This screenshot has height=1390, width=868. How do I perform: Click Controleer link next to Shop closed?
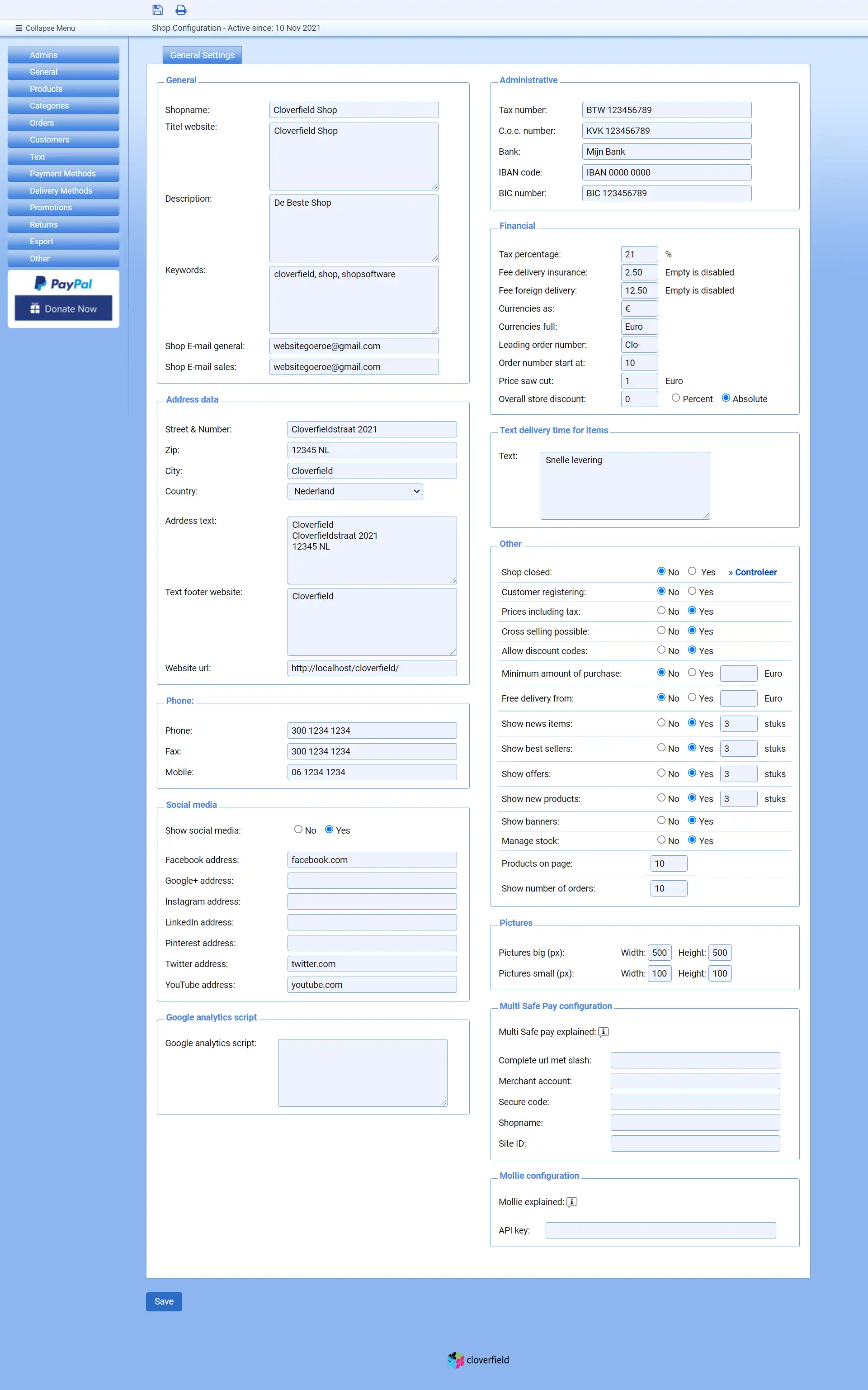tap(752, 572)
